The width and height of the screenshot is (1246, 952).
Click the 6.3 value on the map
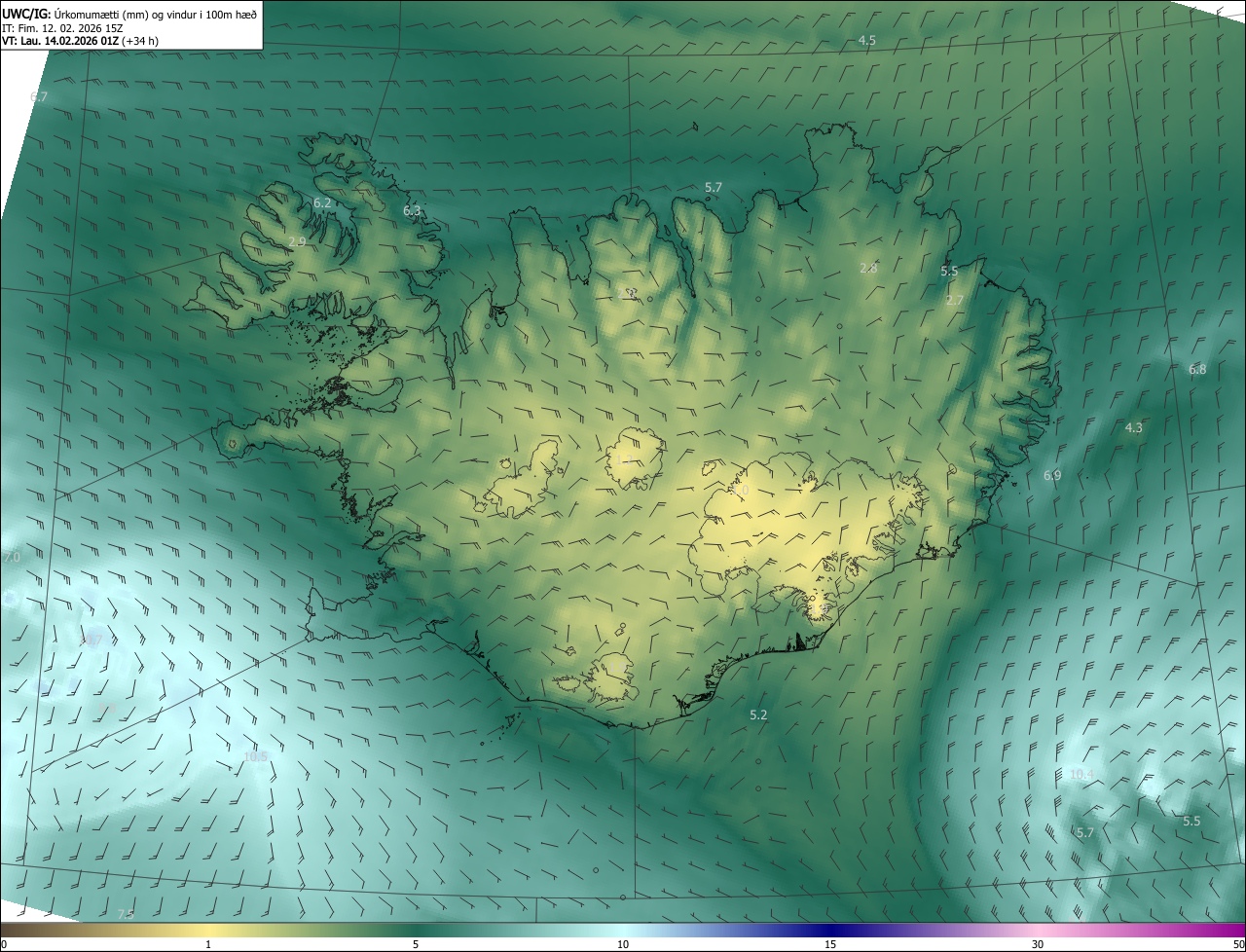point(412,210)
